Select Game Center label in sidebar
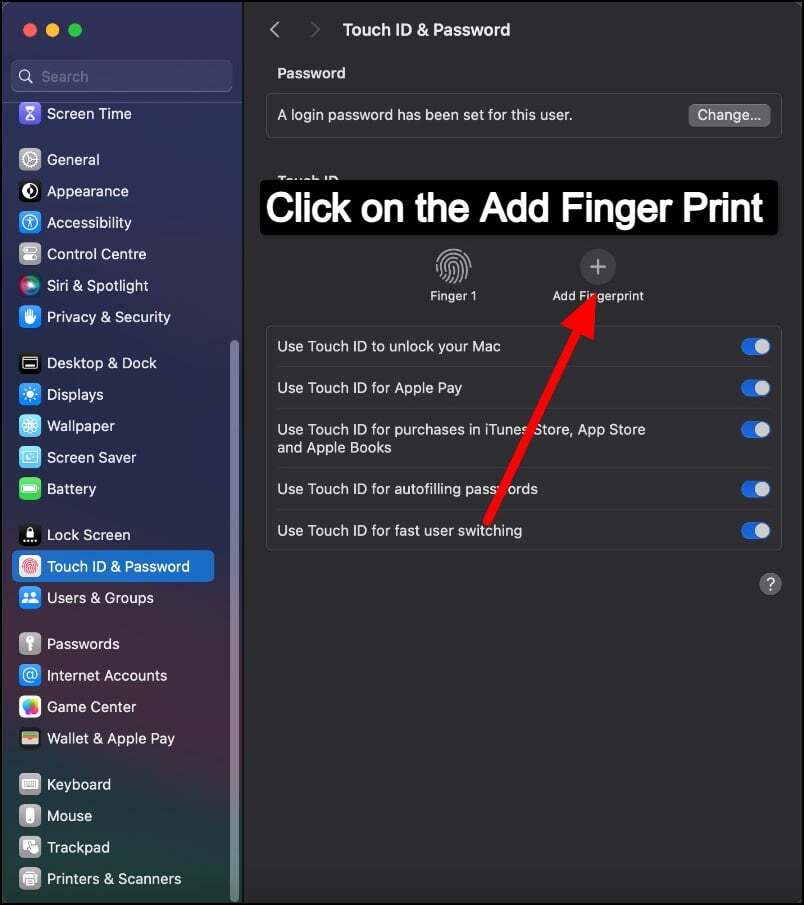Viewport: 804px width, 905px height. tap(91, 706)
